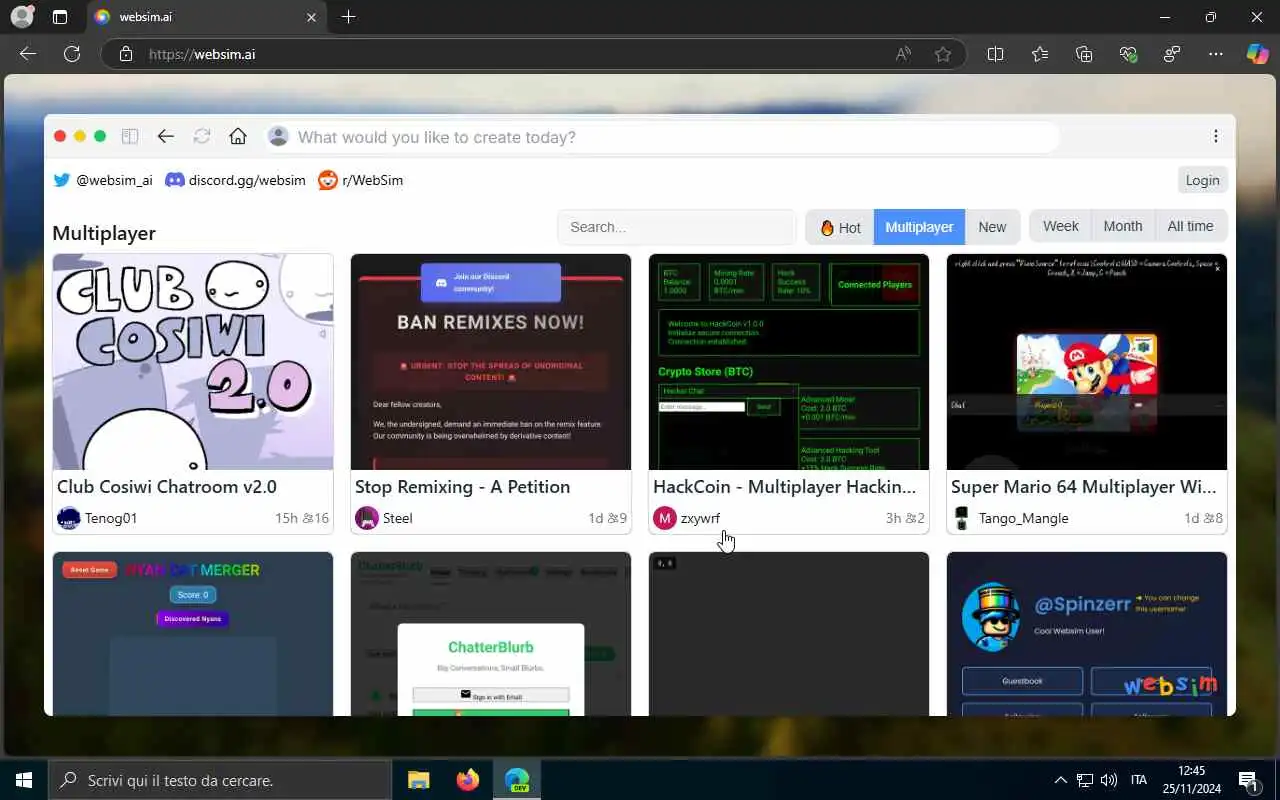
Task: Select the New filter
Action: (992, 227)
